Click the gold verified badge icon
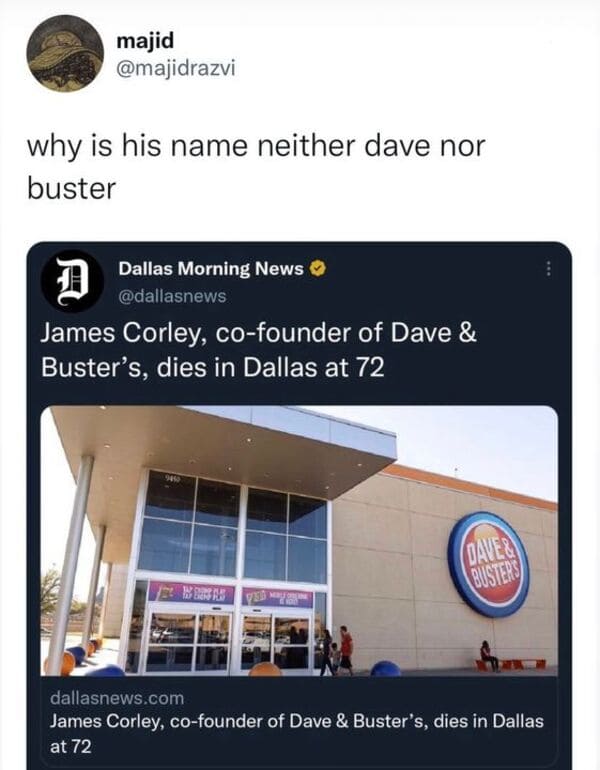The image size is (600, 770). (x=318, y=269)
